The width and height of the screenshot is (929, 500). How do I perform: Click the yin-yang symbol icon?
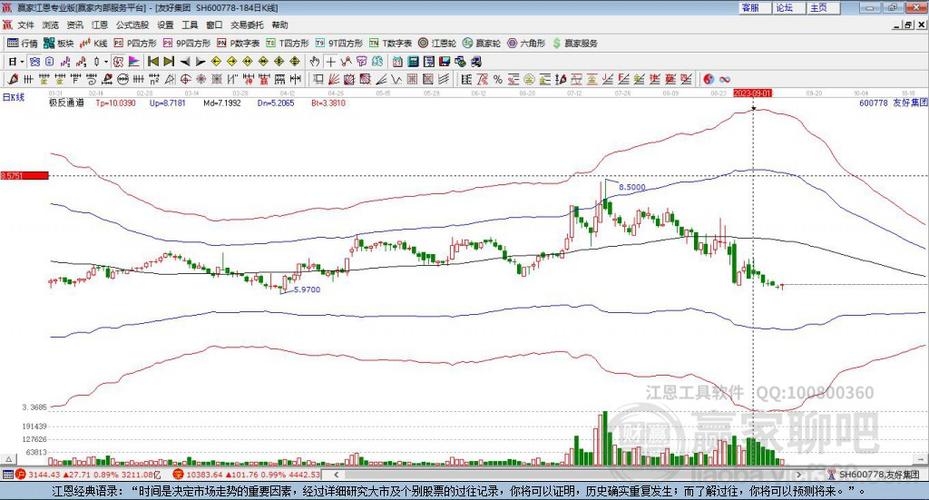(708, 79)
